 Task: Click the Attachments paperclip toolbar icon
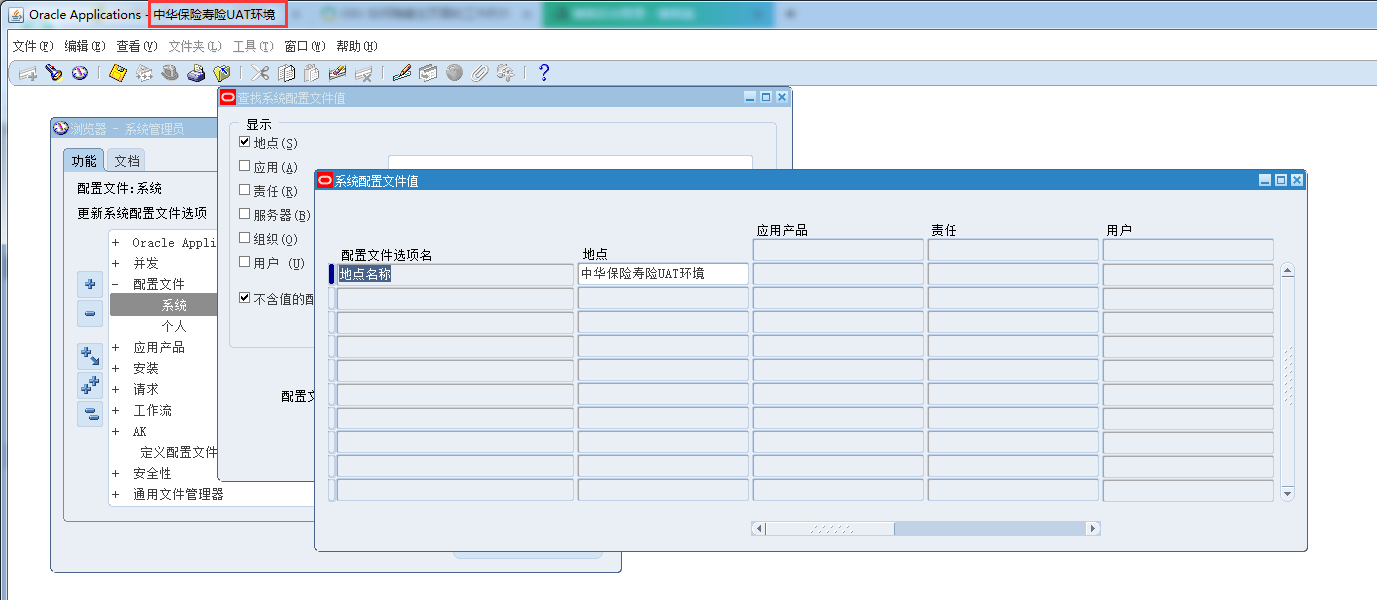coord(480,73)
